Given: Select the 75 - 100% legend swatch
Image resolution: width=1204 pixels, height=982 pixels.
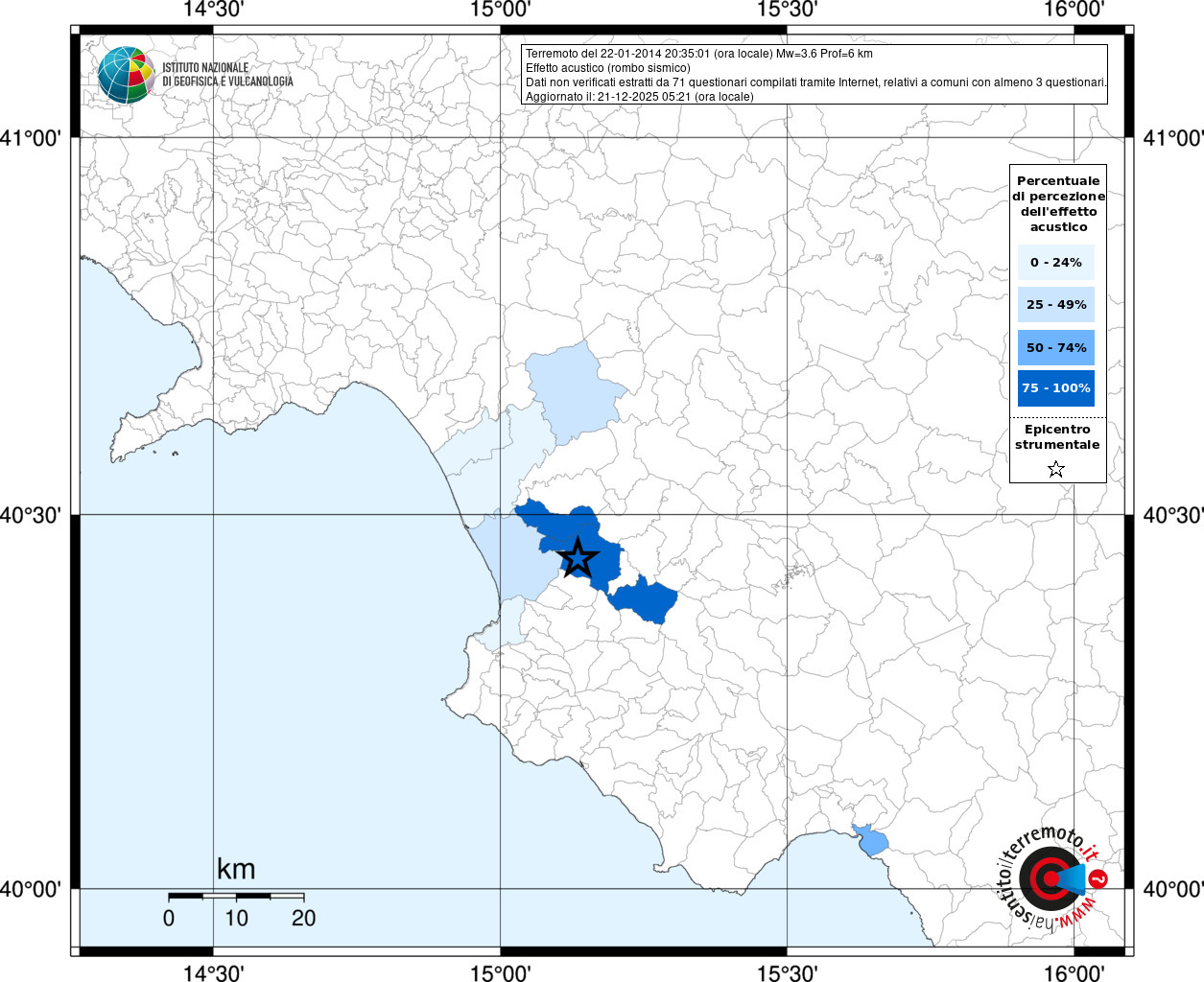Looking at the screenshot, I should [x=1055, y=388].
